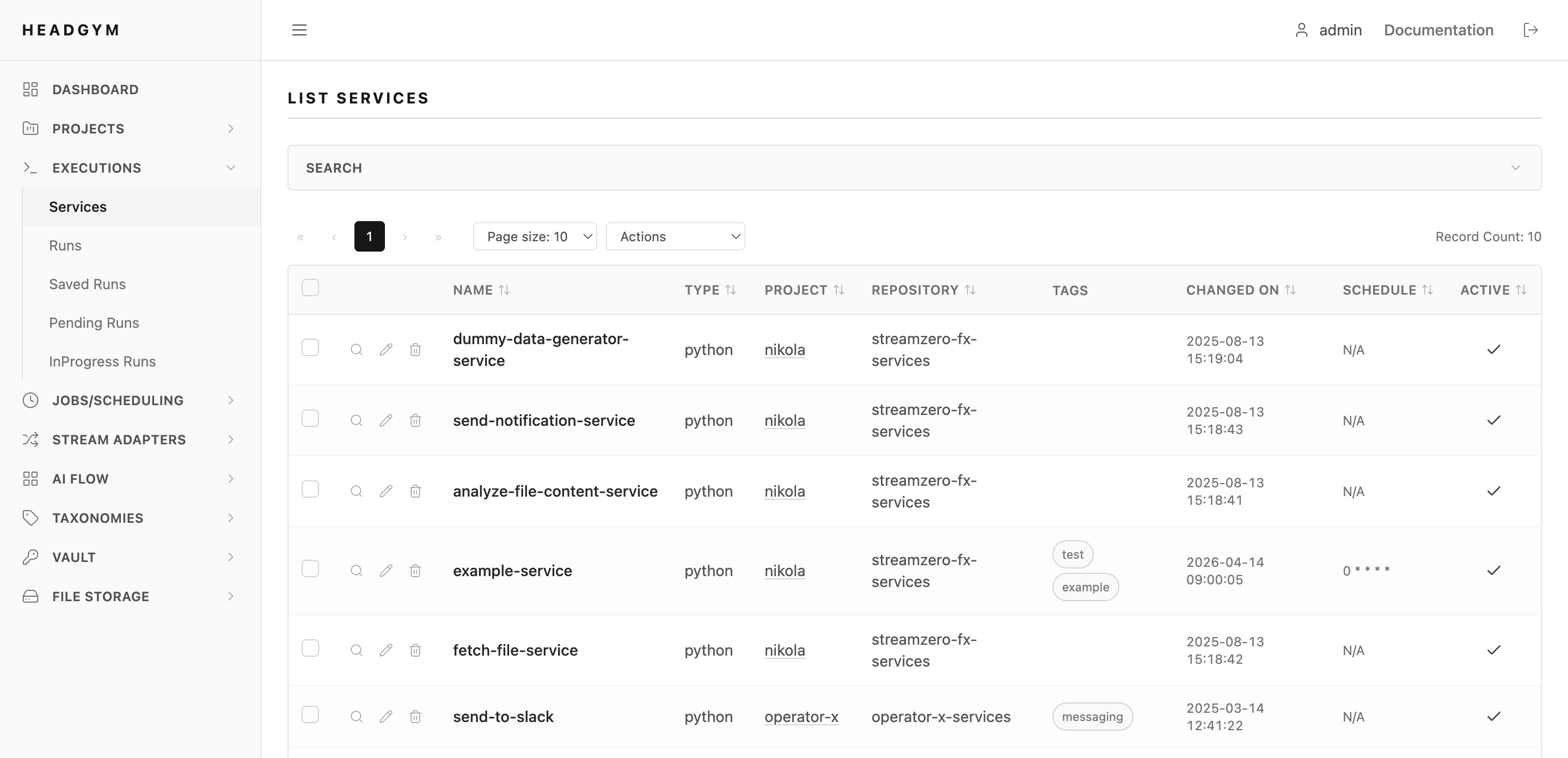This screenshot has height=758, width=1568.
Task: Click page number 1 button
Action: 369,236
